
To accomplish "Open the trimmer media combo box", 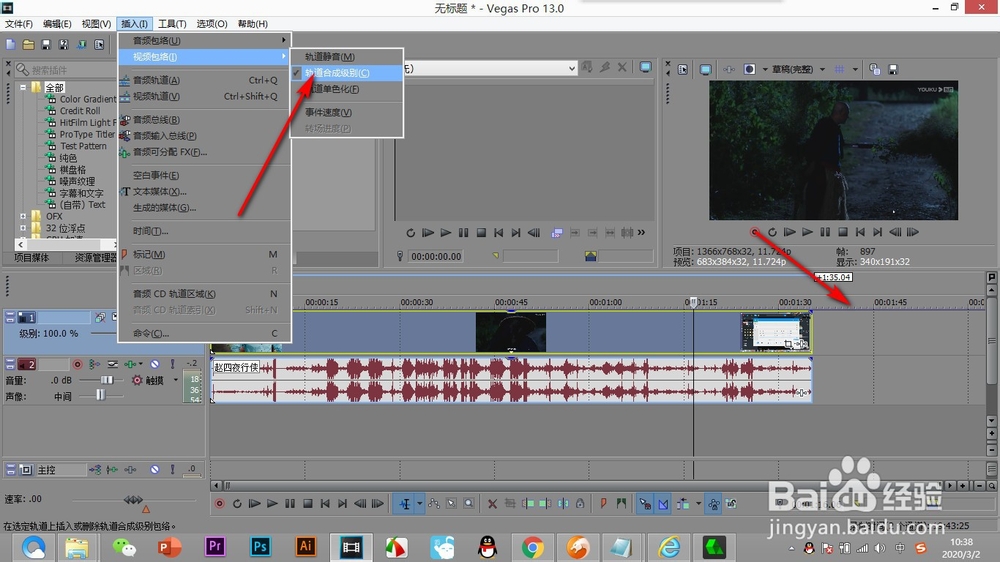I will point(491,68).
